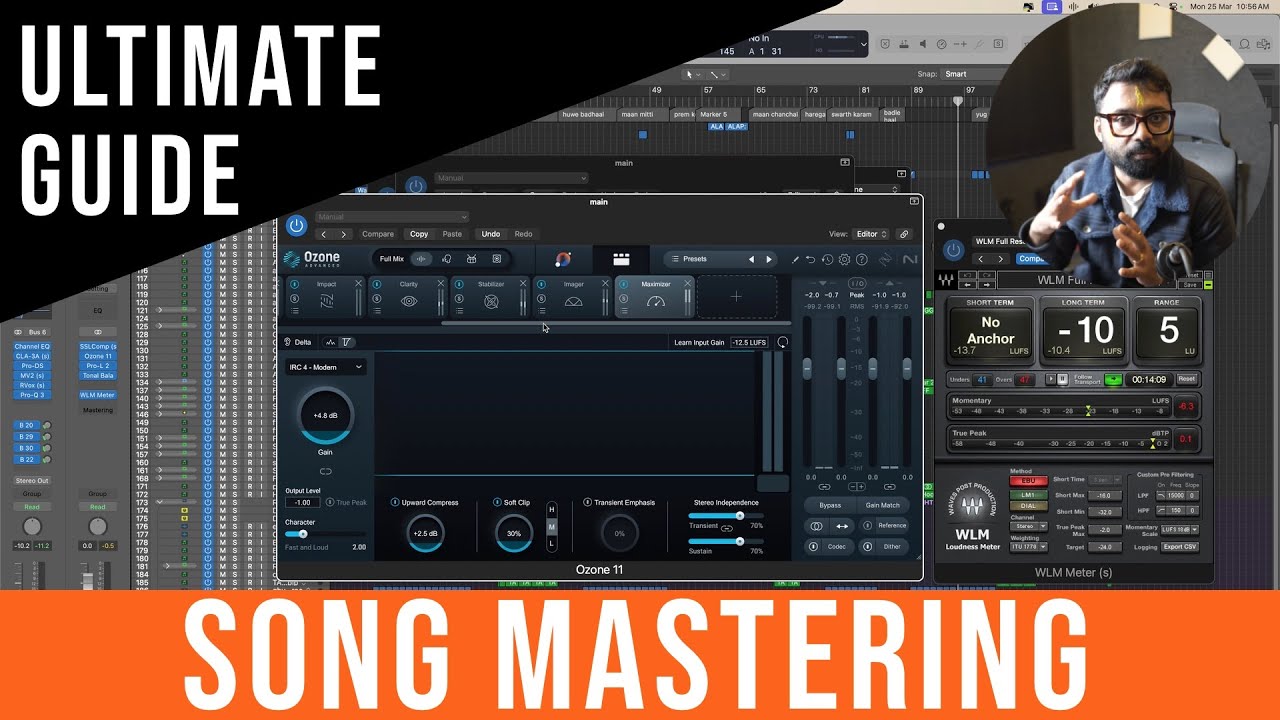
Task: Open the Weighting ITU 1770 dropdown
Action: pyautogui.click(x=1027, y=546)
